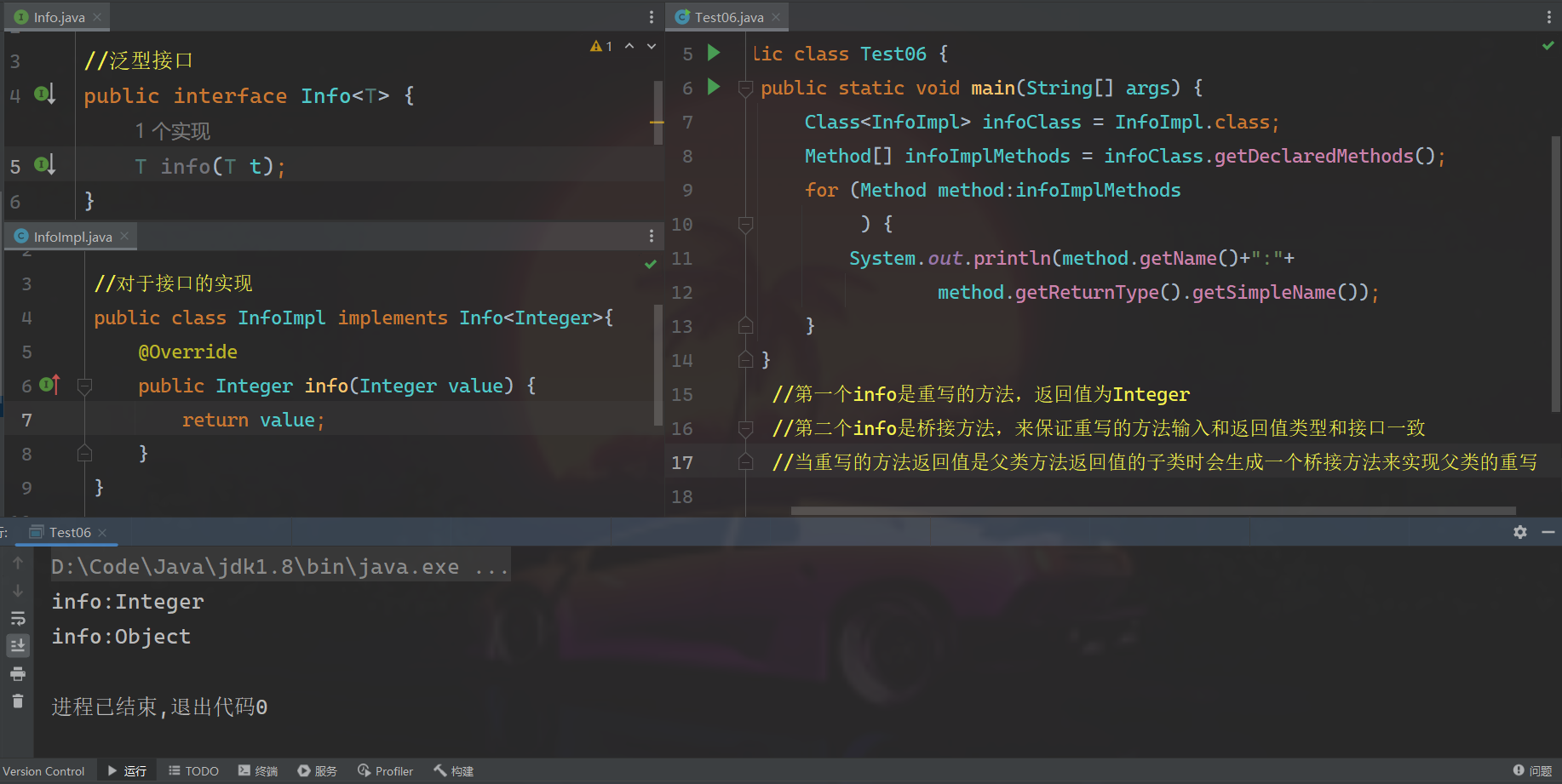Go to next highlighted problem in Info.java
The image size is (1562, 784).
coord(652,46)
